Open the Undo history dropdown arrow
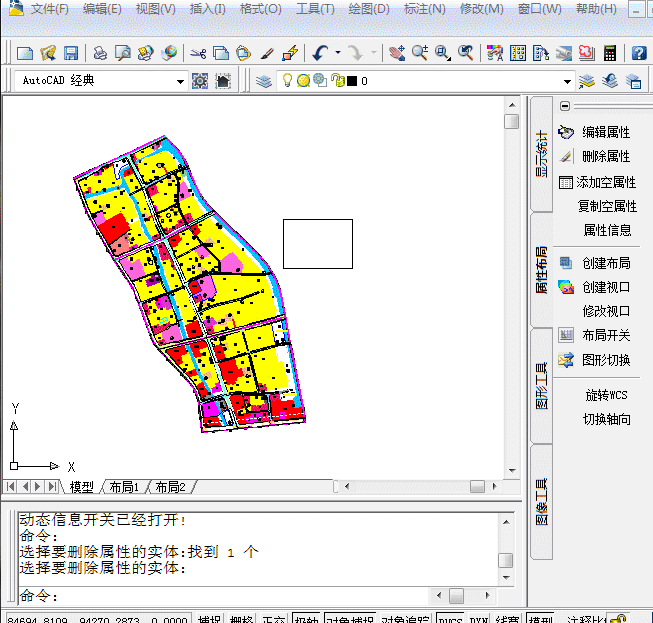 pos(338,52)
